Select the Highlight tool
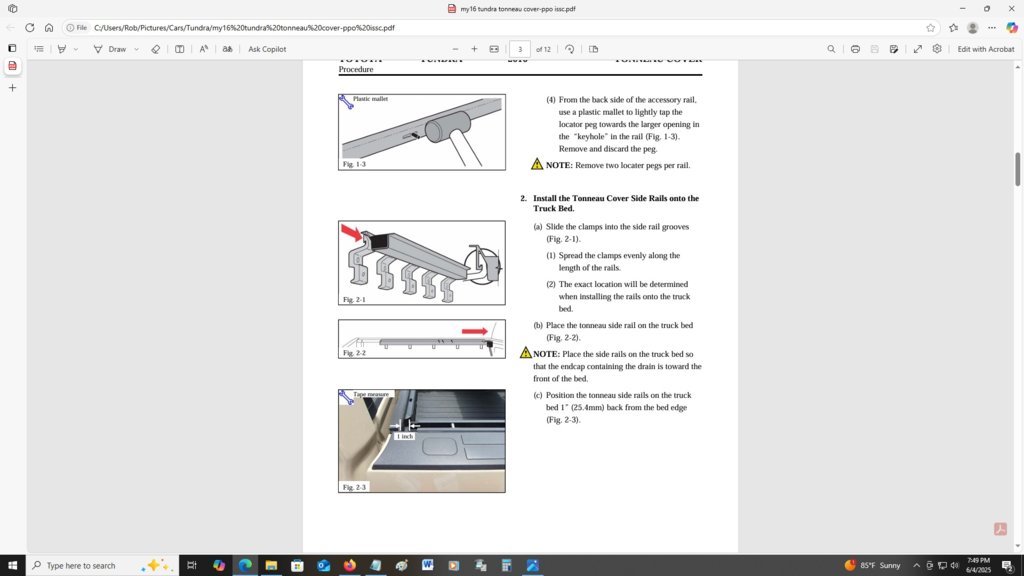The width and height of the screenshot is (1024, 576). pos(62,49)
